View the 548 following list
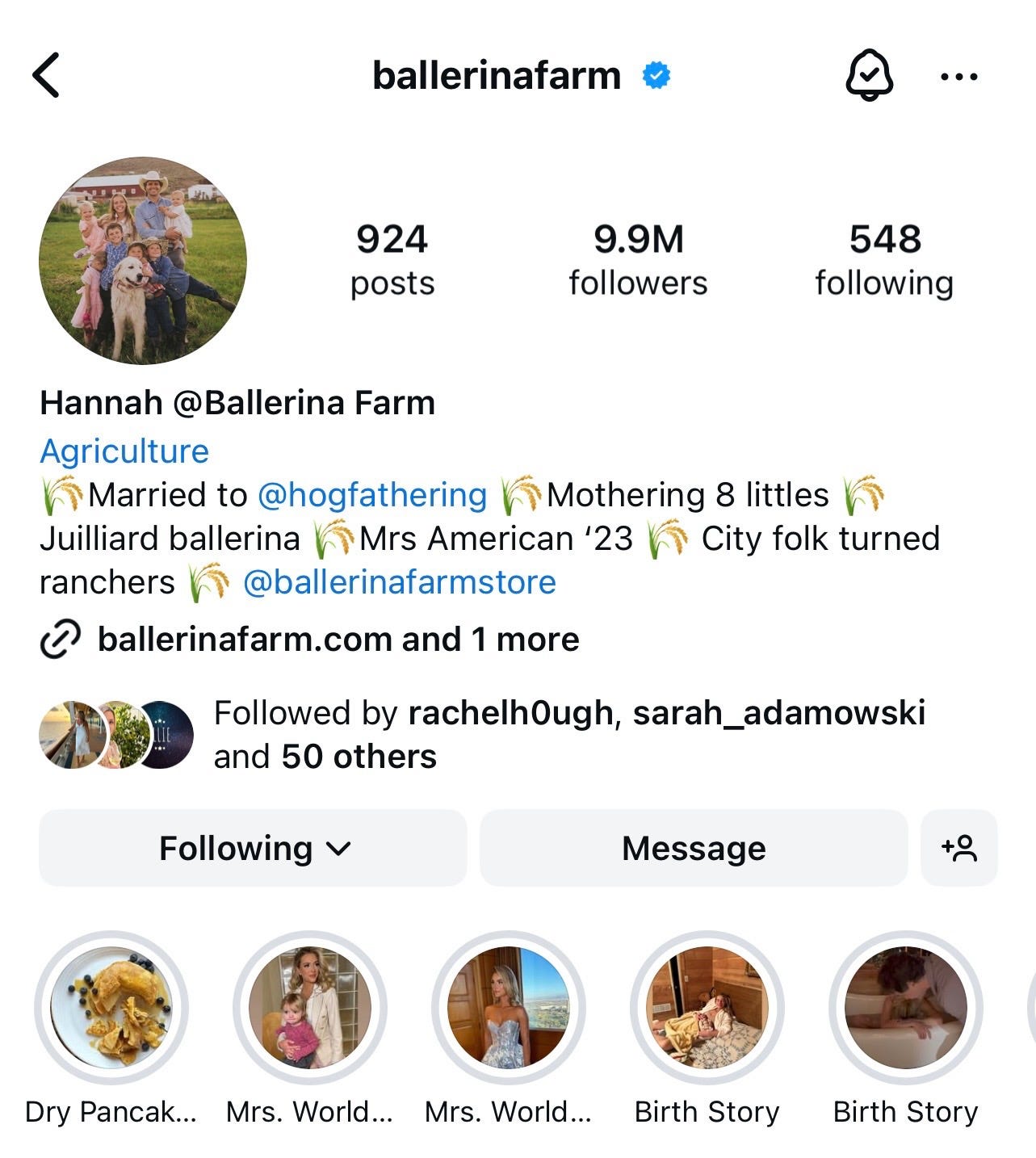Screen dimensions: 1036x1158 pos(884,260)
